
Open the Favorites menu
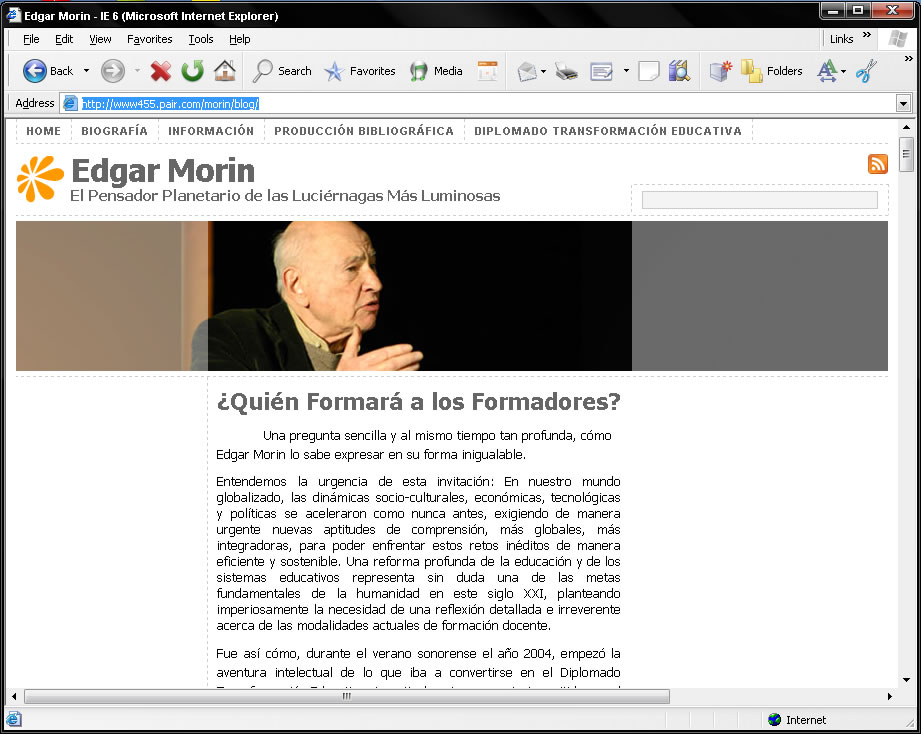[x=150, y=39]
